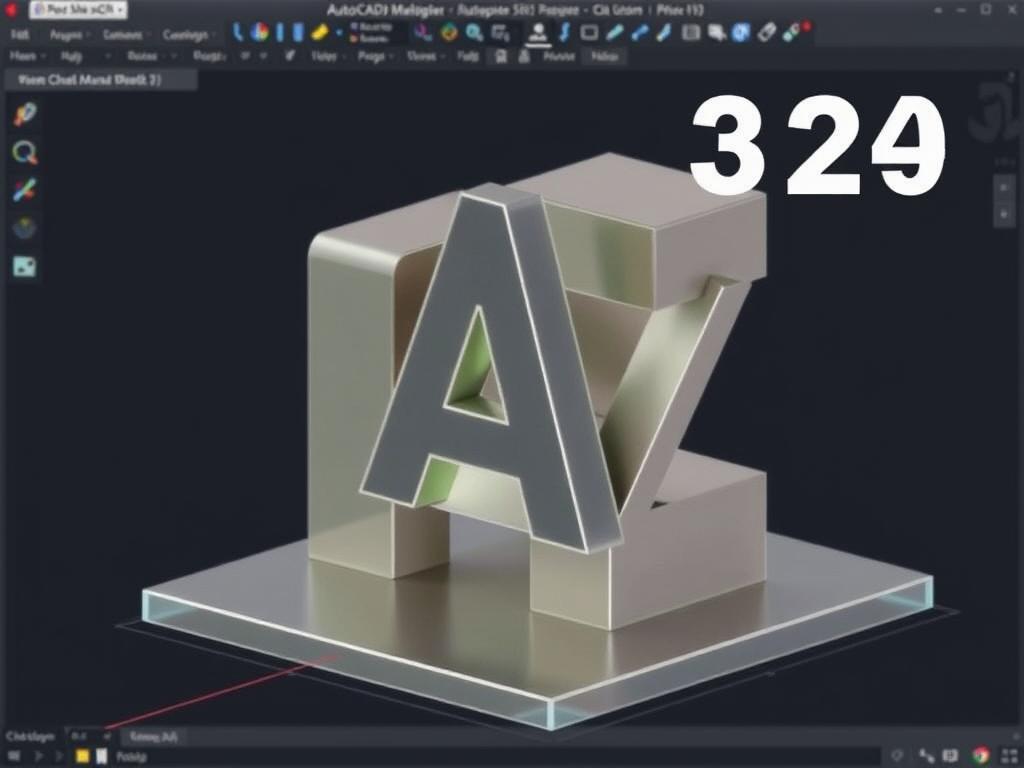Click the white page icon in status bar
Image resolution: width=1024 pixels, height=768 pixels.
click(x=102, y=756)
